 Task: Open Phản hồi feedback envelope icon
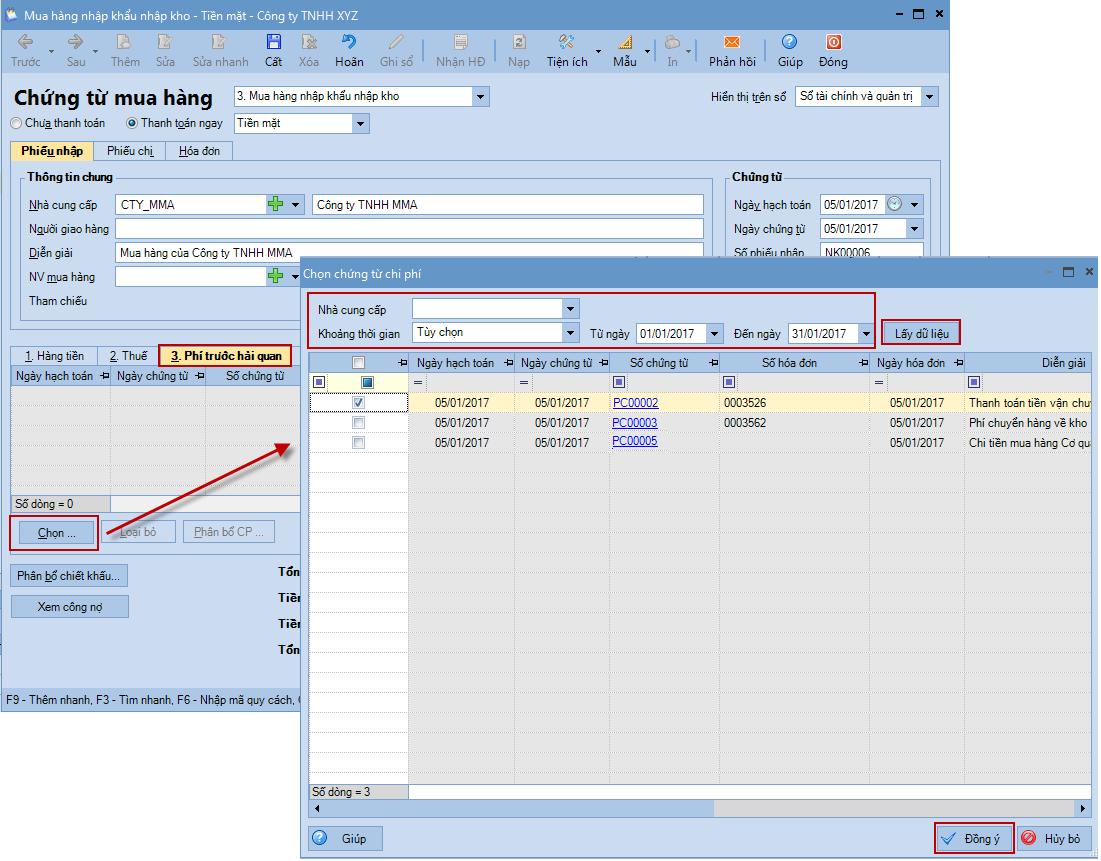click(732, 42)
